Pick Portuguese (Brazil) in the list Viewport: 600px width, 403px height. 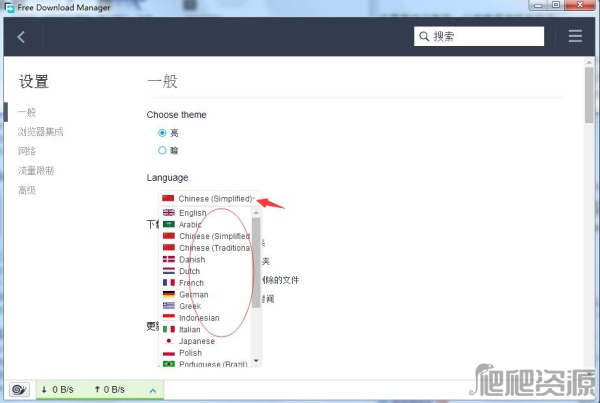click(x=205, y=364)
